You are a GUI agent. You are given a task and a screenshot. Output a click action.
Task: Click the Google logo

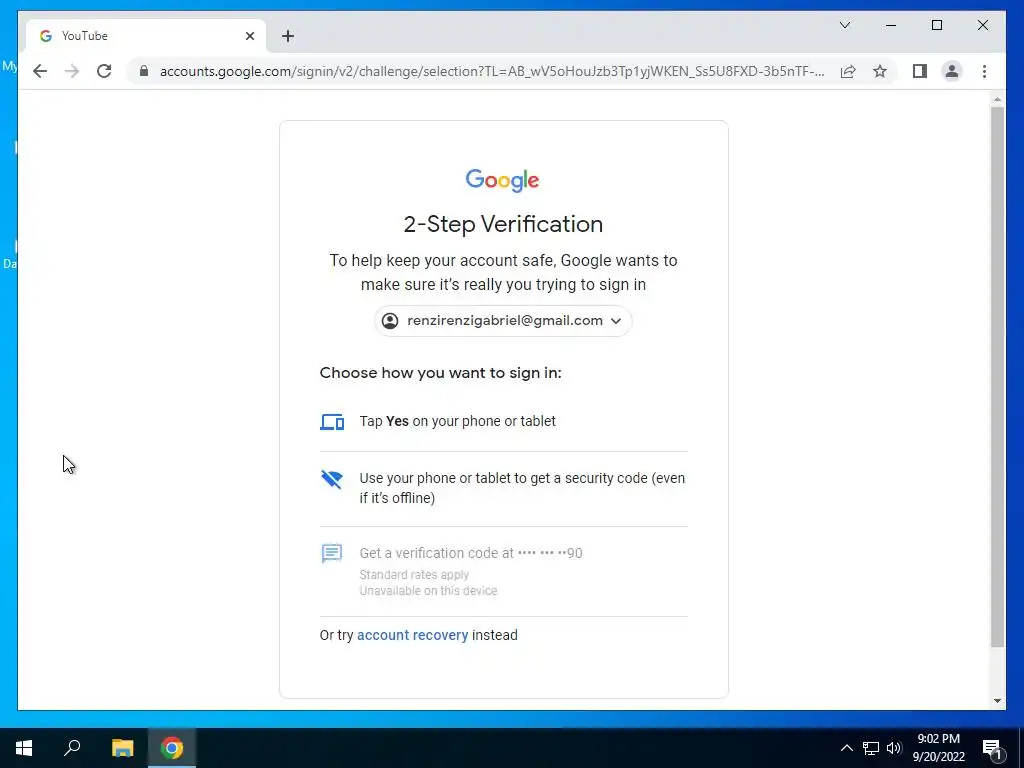502,180
